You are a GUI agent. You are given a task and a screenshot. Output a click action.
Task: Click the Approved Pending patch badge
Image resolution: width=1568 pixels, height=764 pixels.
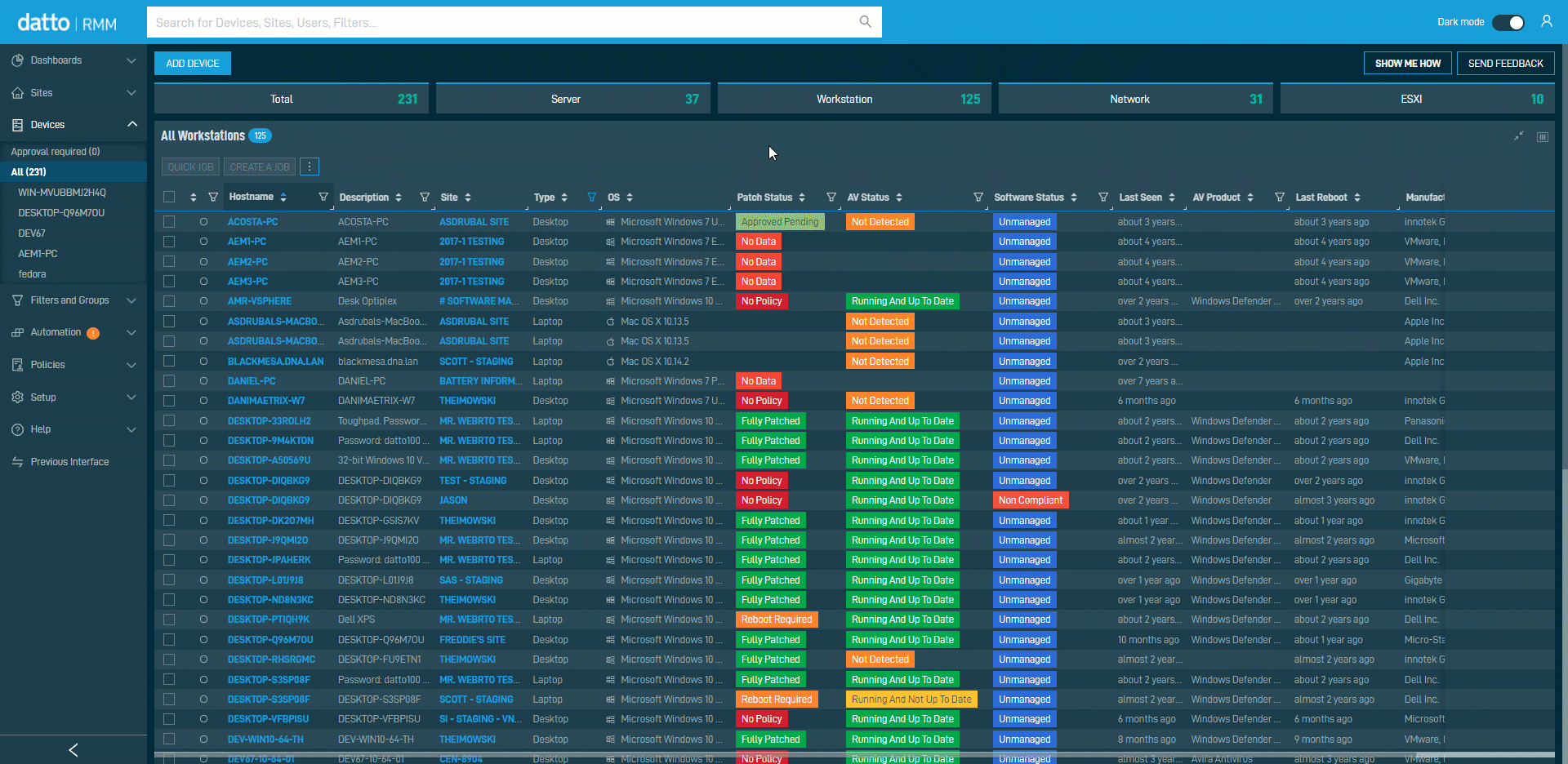coord(780,222)
